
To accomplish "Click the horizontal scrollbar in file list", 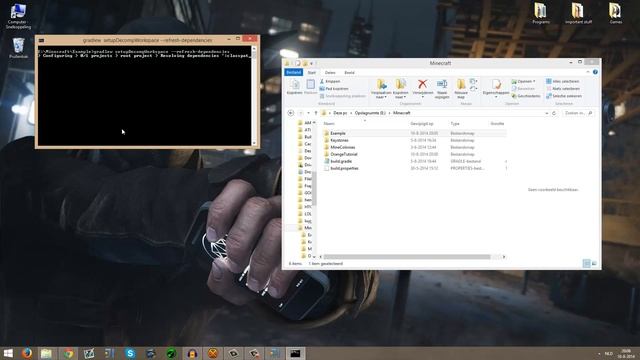I will pos(407,257).
